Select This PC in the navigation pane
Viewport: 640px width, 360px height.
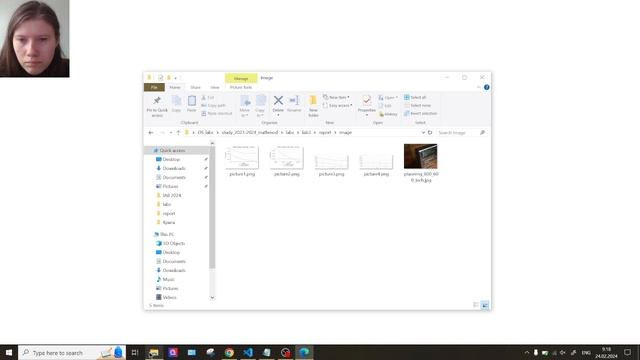click(167, 234)
